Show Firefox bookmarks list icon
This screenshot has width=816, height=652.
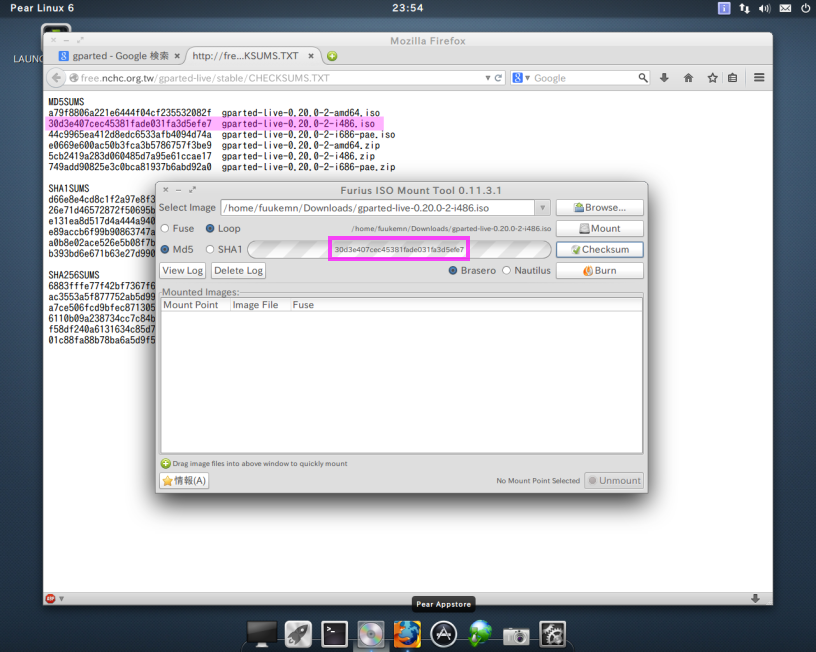[733, 78]
